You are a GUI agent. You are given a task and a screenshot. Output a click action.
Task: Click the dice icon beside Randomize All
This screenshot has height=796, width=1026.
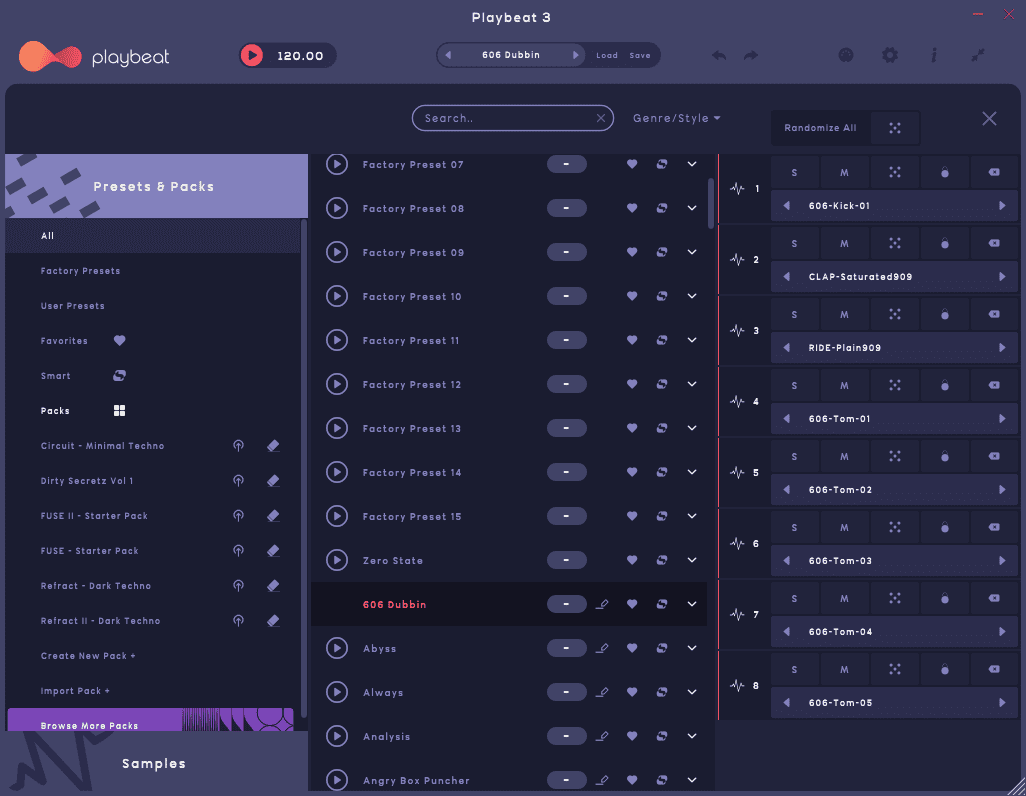894,128
